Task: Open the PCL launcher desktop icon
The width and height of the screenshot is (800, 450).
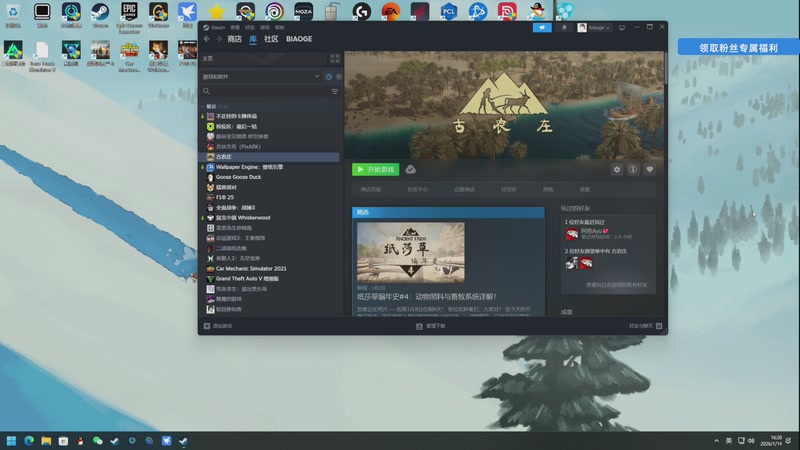Action: coord(448,11)
